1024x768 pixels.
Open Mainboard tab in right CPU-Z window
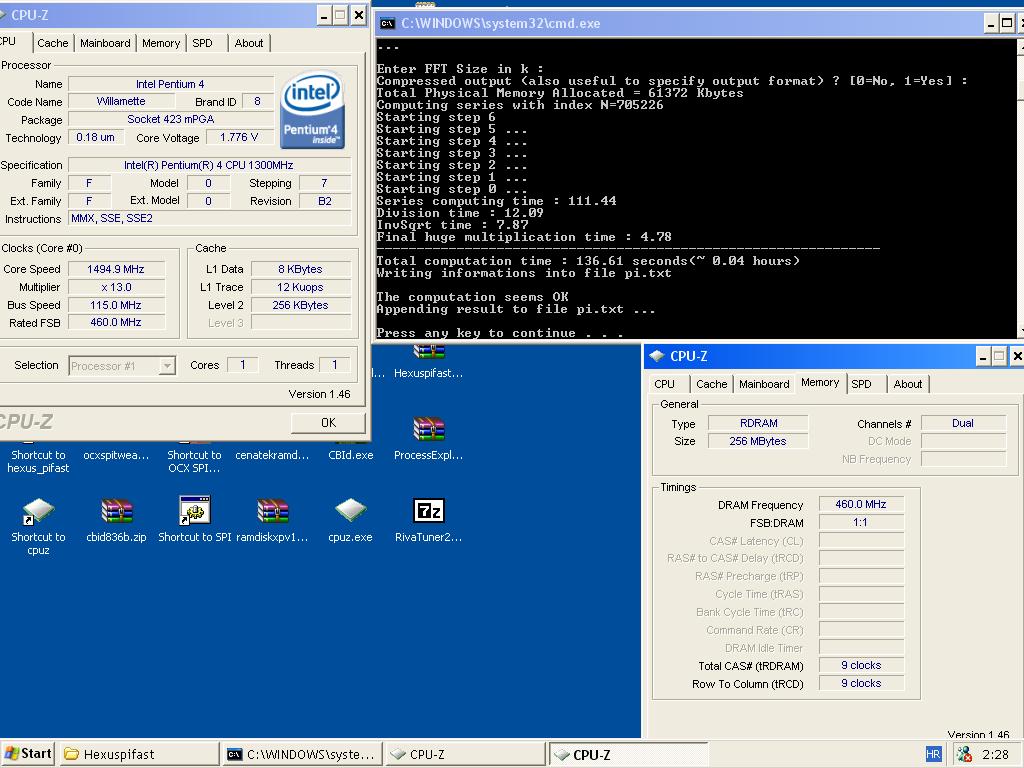(764, 384)
